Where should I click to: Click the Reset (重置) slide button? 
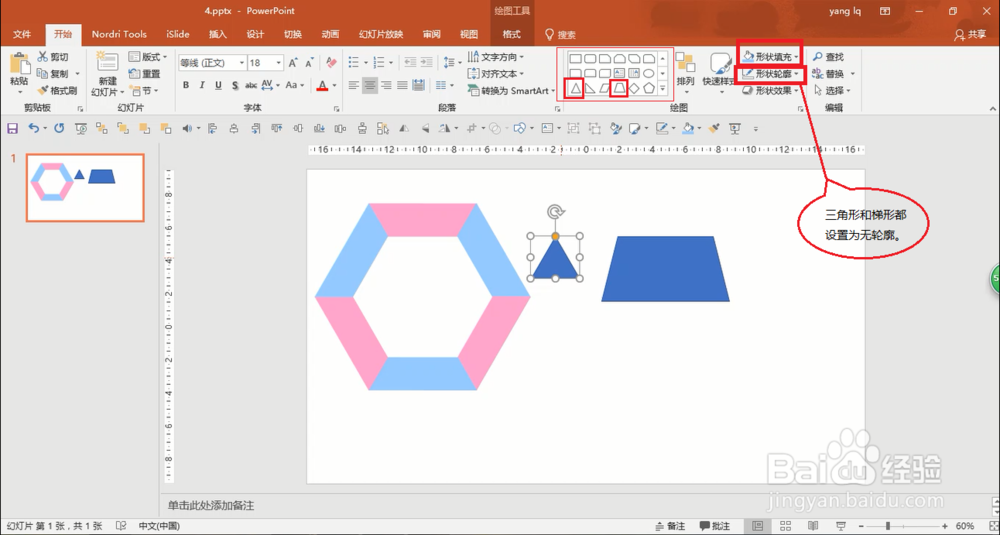[145, 74]
